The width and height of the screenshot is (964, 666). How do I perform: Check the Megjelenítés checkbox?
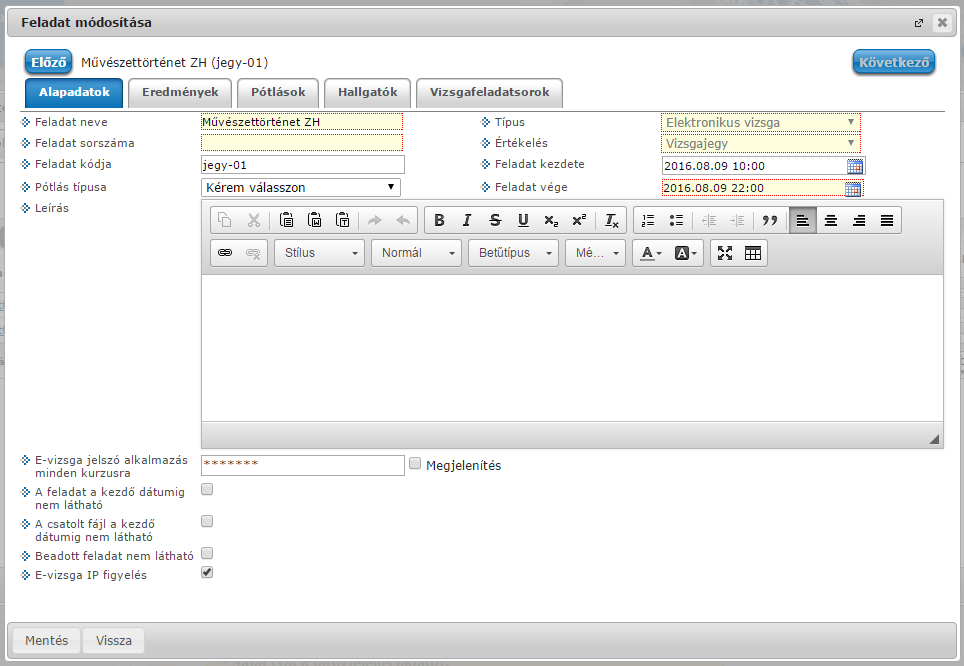(x=415, y=464)
